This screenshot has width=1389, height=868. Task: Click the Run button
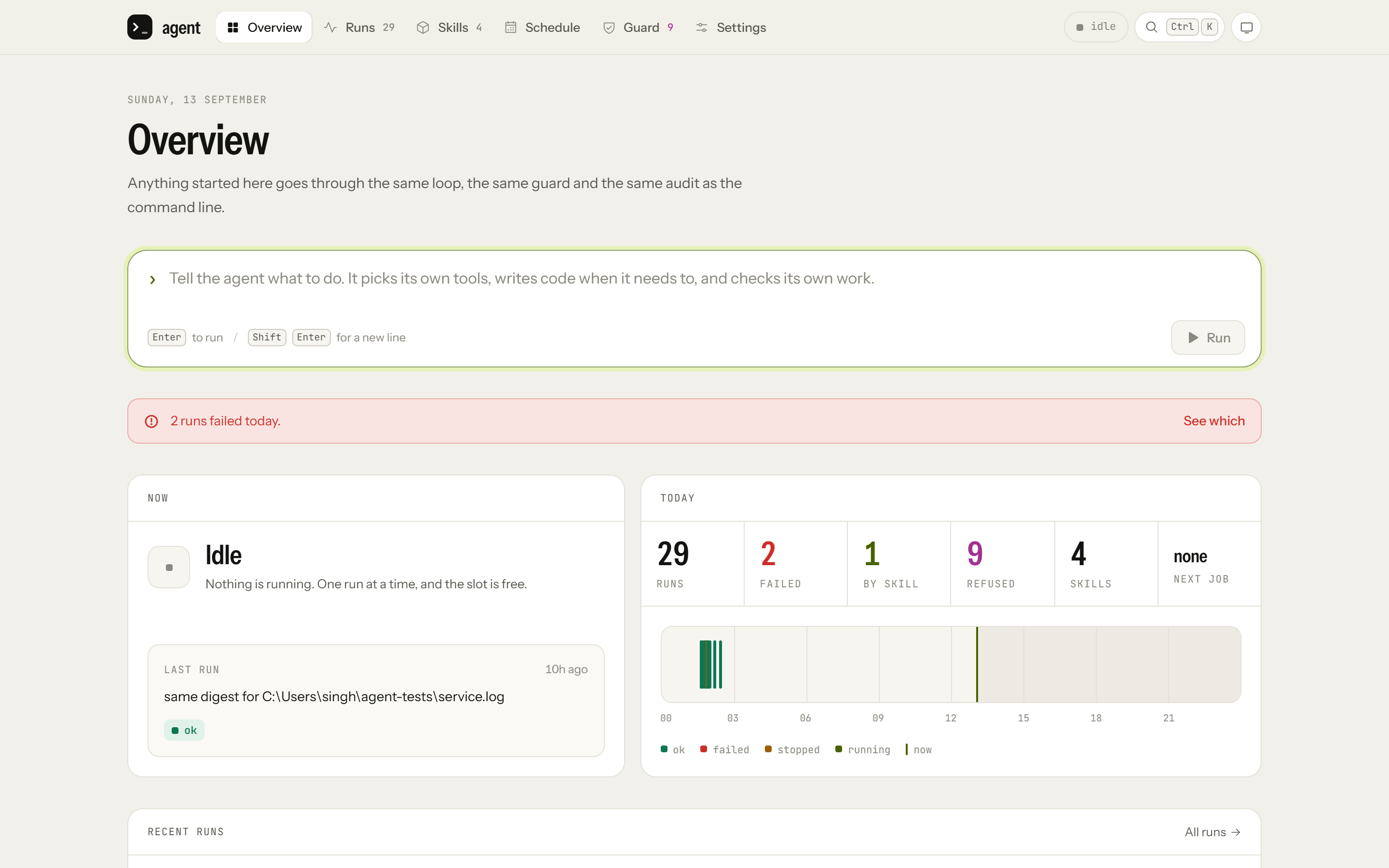(x=1208, y=338)
